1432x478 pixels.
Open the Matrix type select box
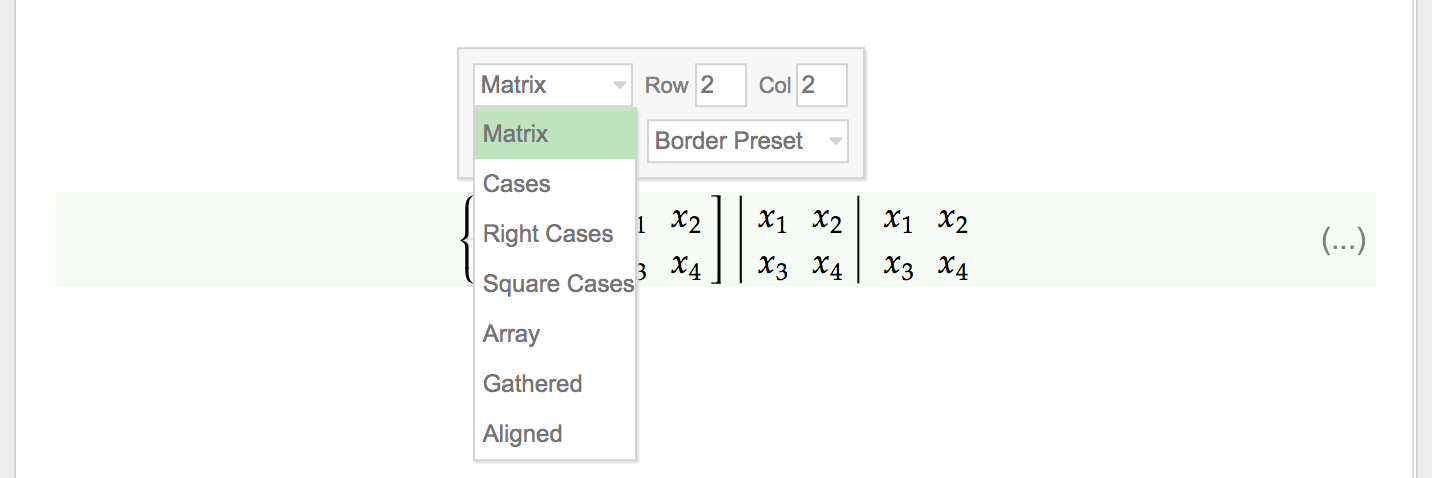click(553, 85)
